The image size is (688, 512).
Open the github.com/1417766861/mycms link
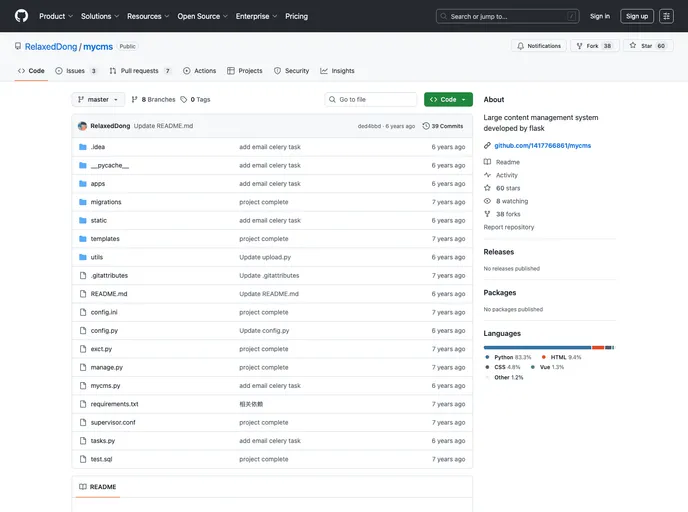[542, 146]
